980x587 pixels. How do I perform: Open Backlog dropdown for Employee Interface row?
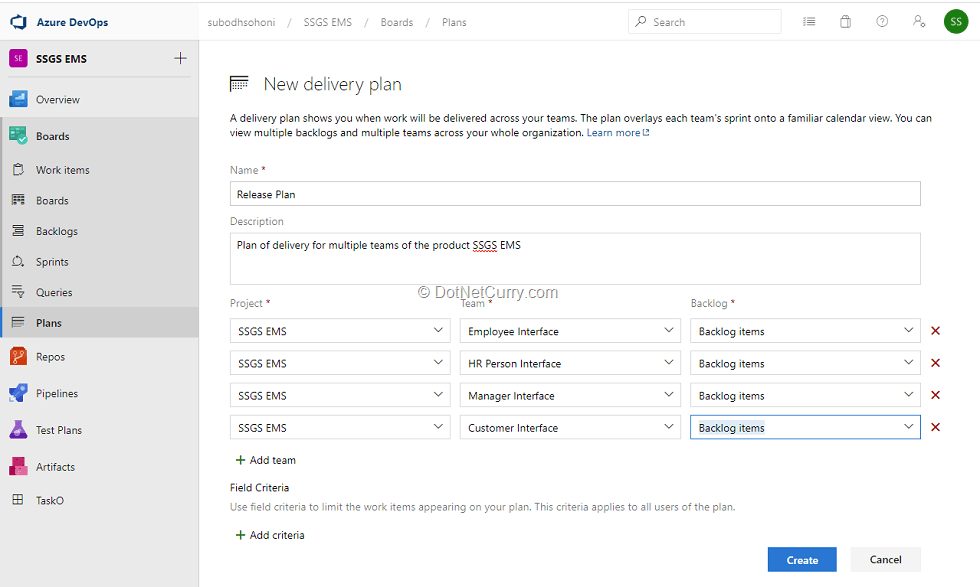pyautogui.click(x=805, y=331)
